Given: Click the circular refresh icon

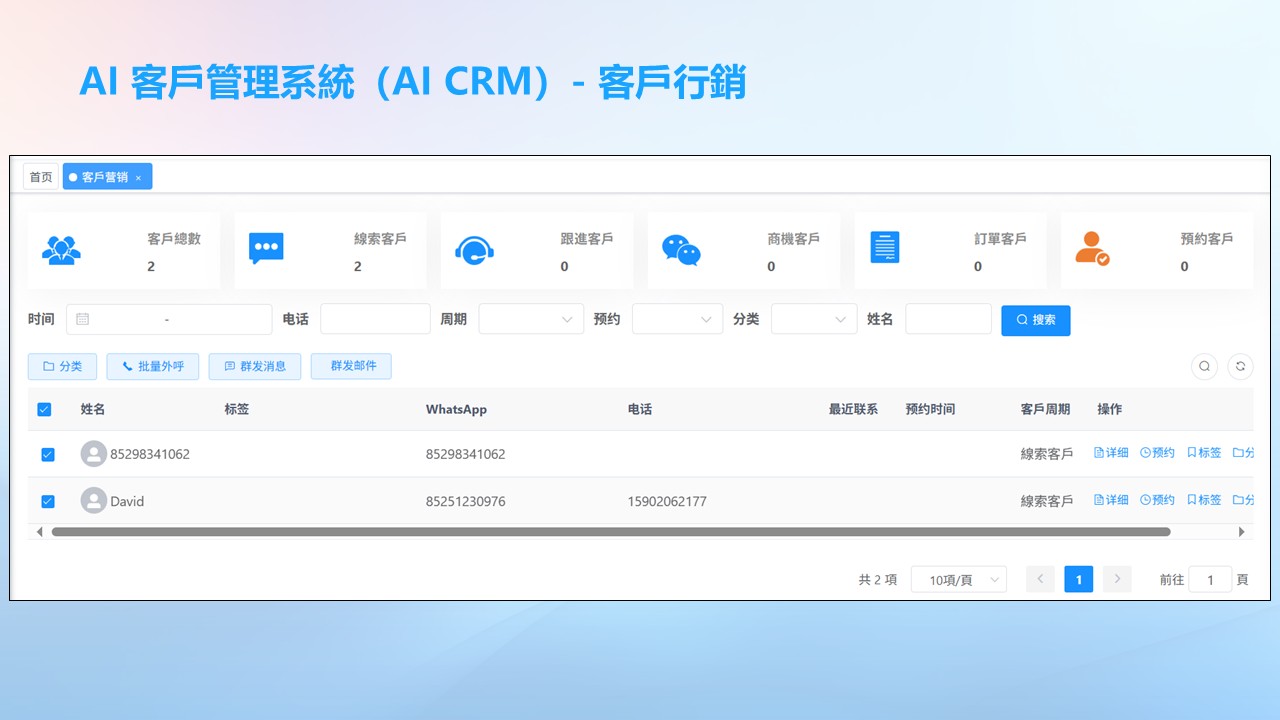Looking at the screenshot, I should pyautogui.click(x=1240, y=366).
